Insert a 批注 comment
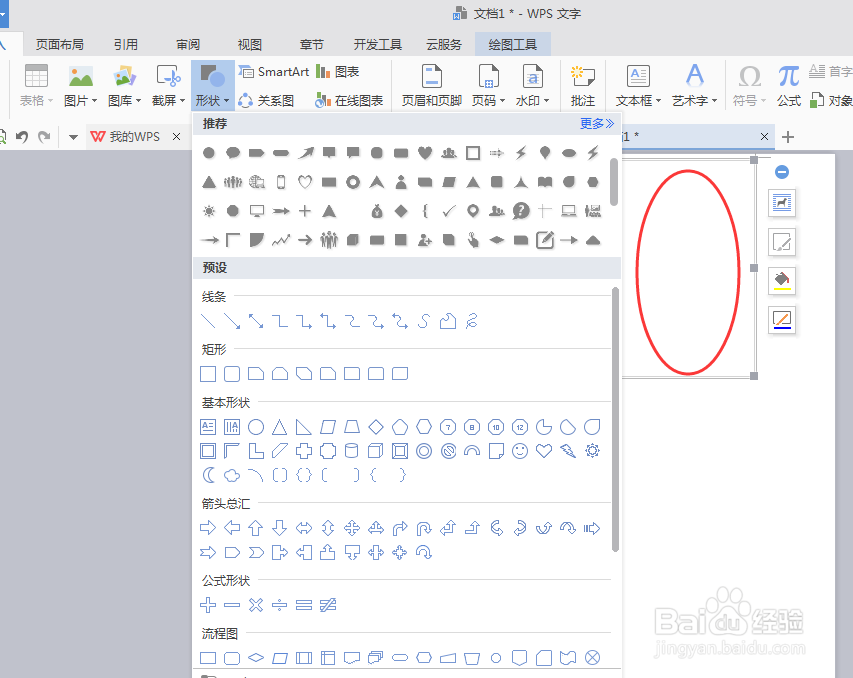Viewport: 853px width, 678px height. [583, 85]
